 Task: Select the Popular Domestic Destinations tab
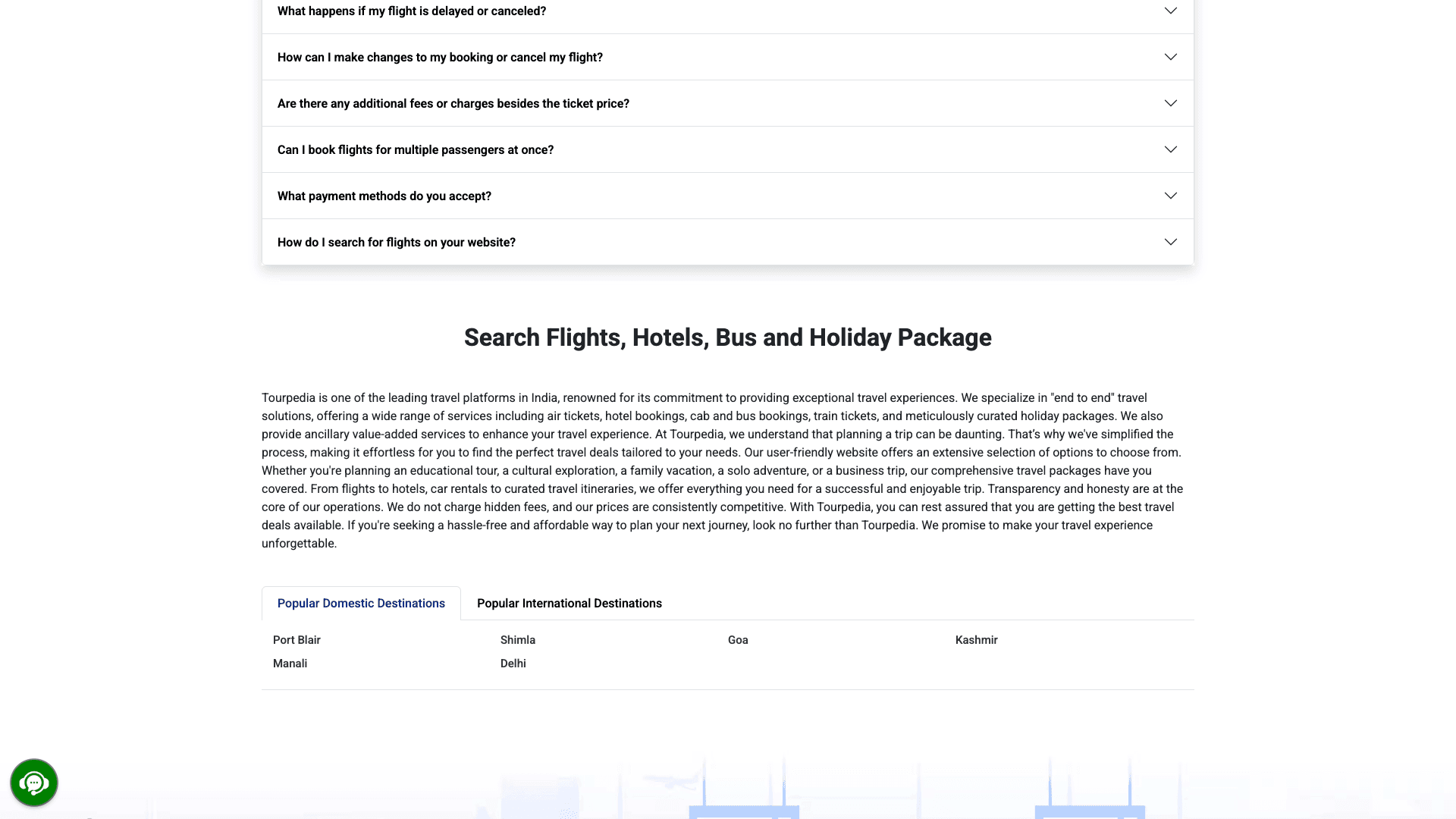(361, 603)
